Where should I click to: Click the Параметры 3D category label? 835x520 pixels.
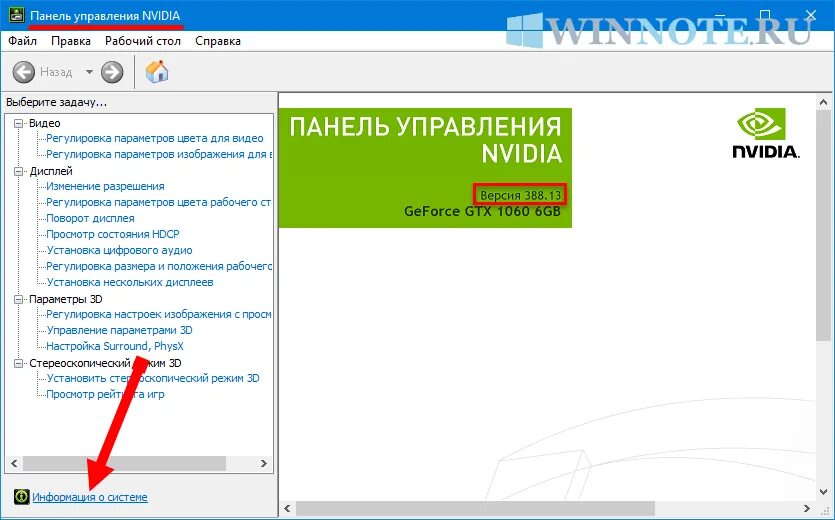click(x=66, y=299)
